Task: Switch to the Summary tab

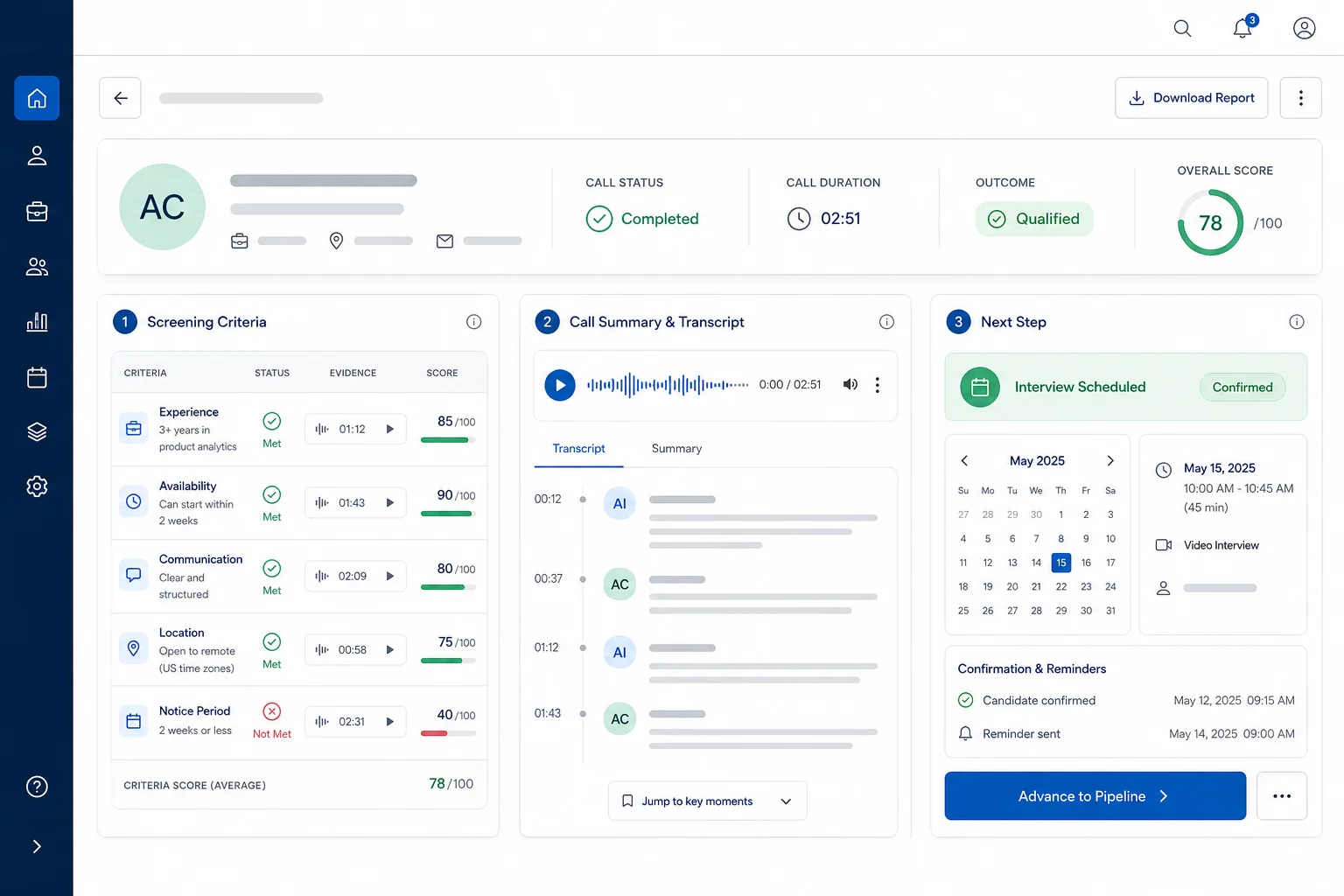Action: [676, 449]
